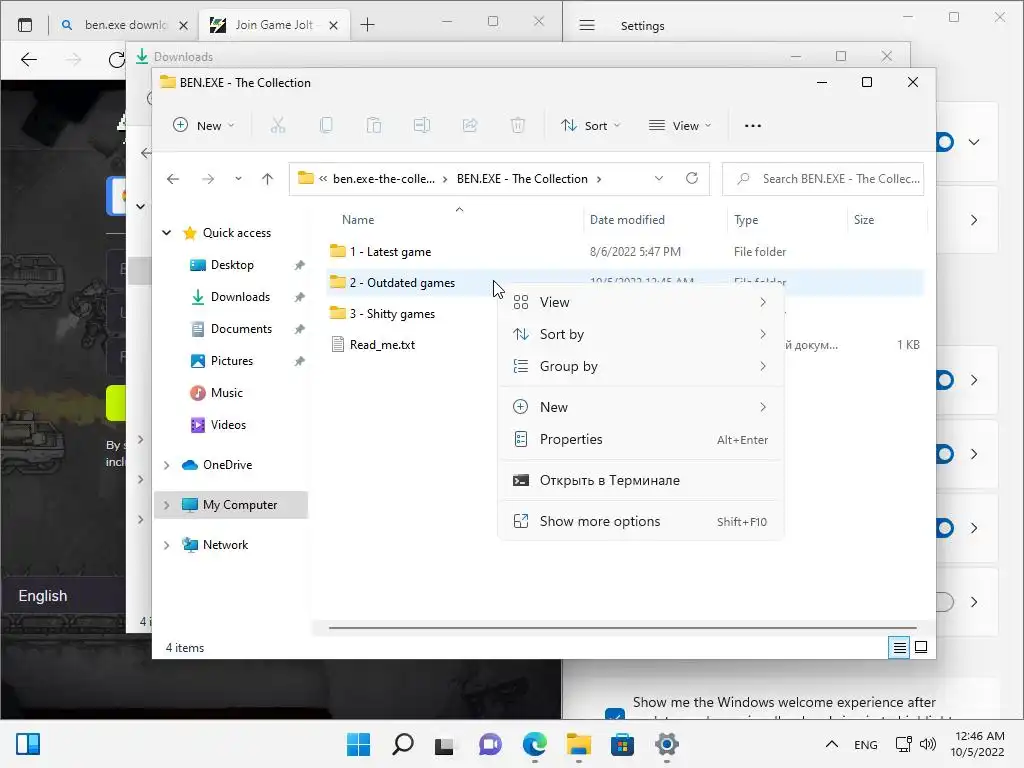Open Settings hamburger navigation menu
Screen dimensions: 1024x768
coord(587,25)
